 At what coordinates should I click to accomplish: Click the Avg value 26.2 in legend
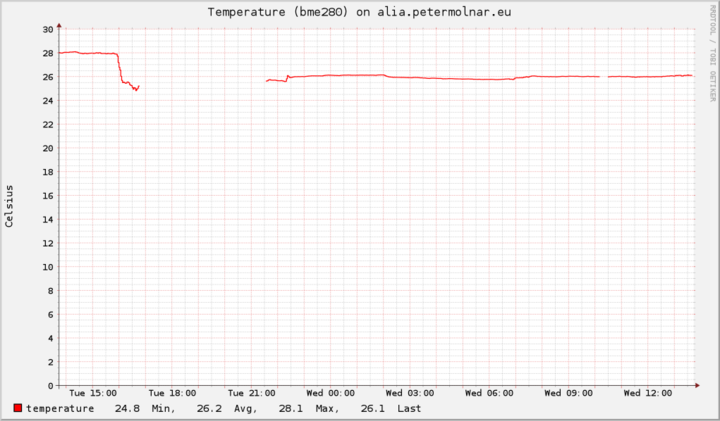tap(208, 408)
